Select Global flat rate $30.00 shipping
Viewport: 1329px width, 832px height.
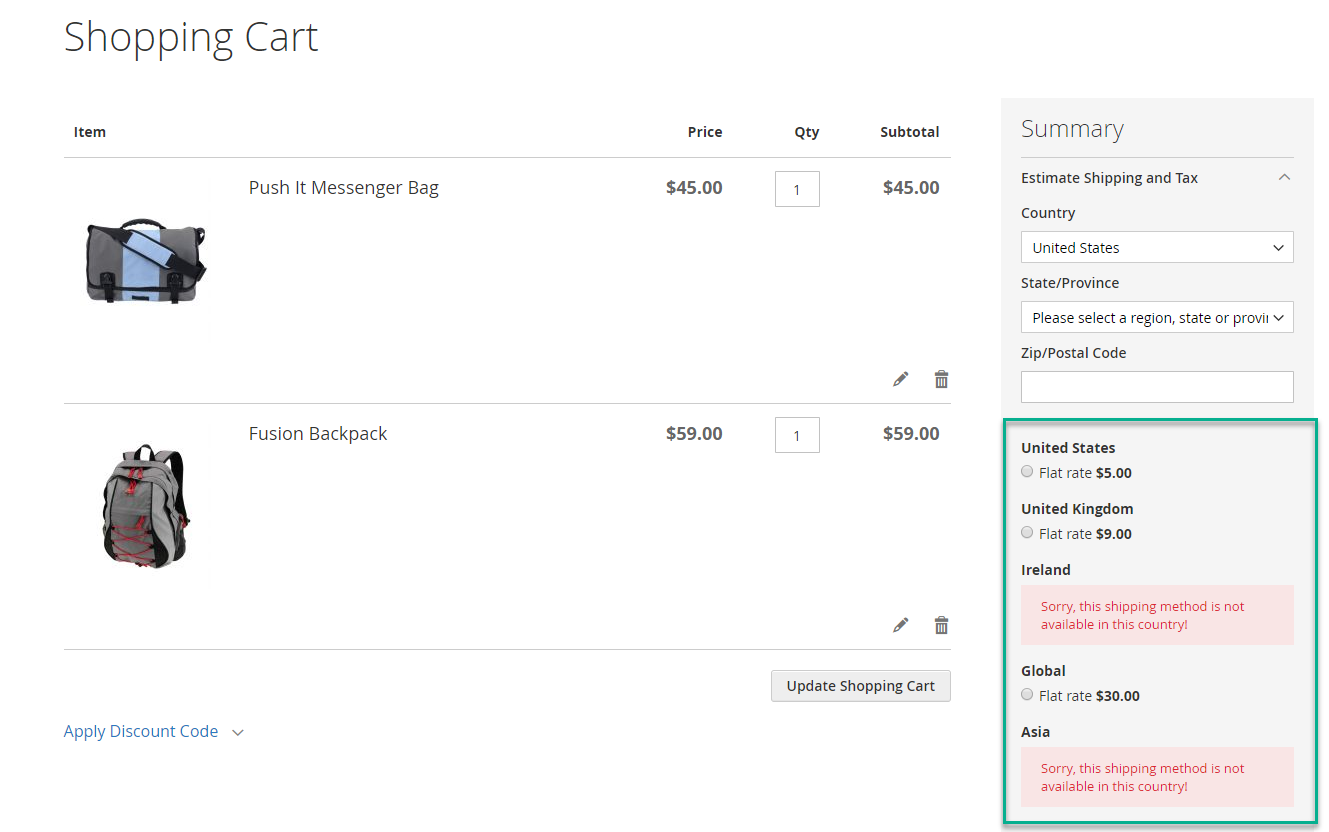click(x=1027, y=695)
